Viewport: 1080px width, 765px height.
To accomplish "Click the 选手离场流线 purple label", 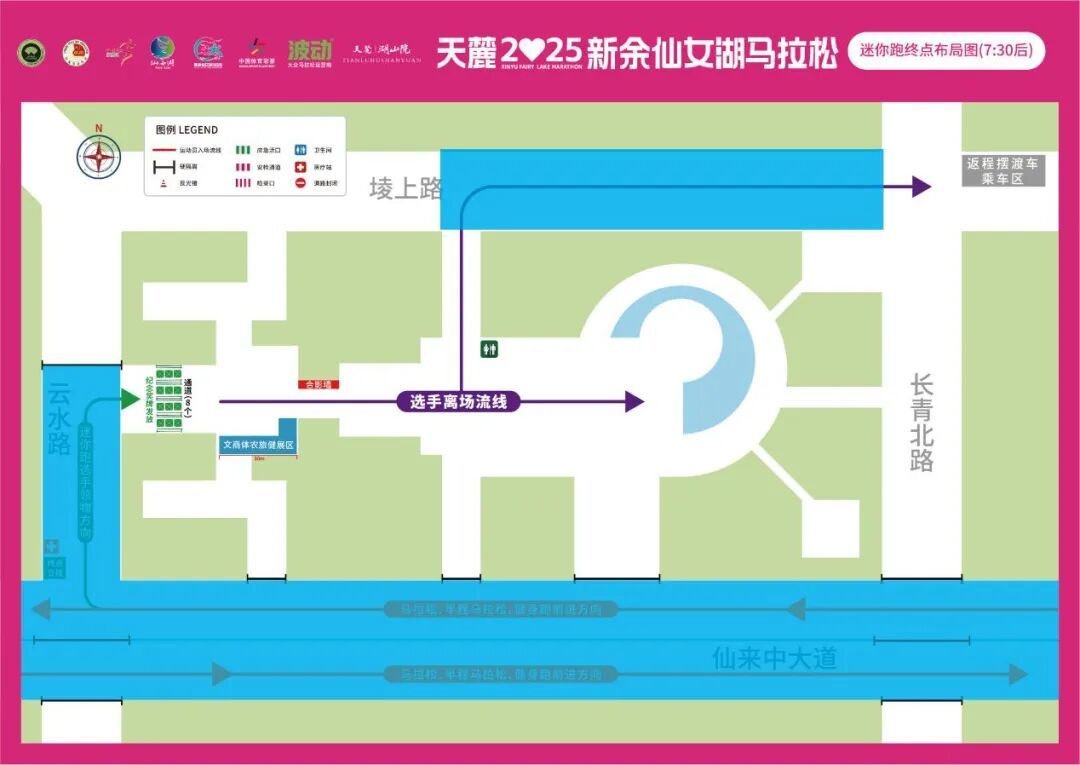I will pyautogui.click(x=458, y=401).
